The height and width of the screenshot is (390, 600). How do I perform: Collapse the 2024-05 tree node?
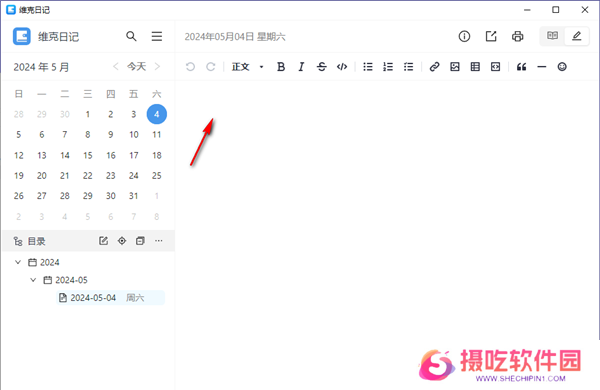tap(33, 280)
